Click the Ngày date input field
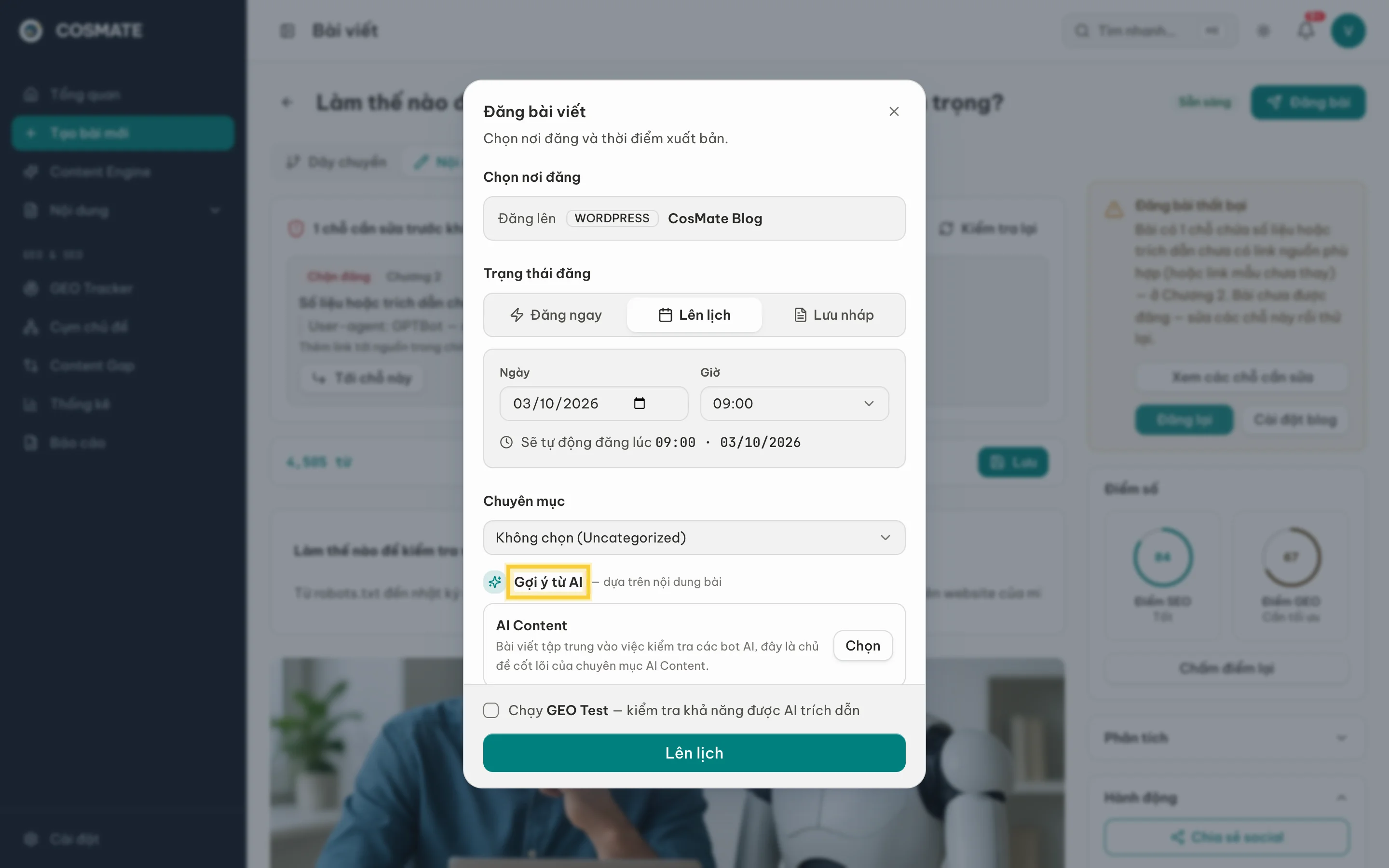 (x=594, y=404)
